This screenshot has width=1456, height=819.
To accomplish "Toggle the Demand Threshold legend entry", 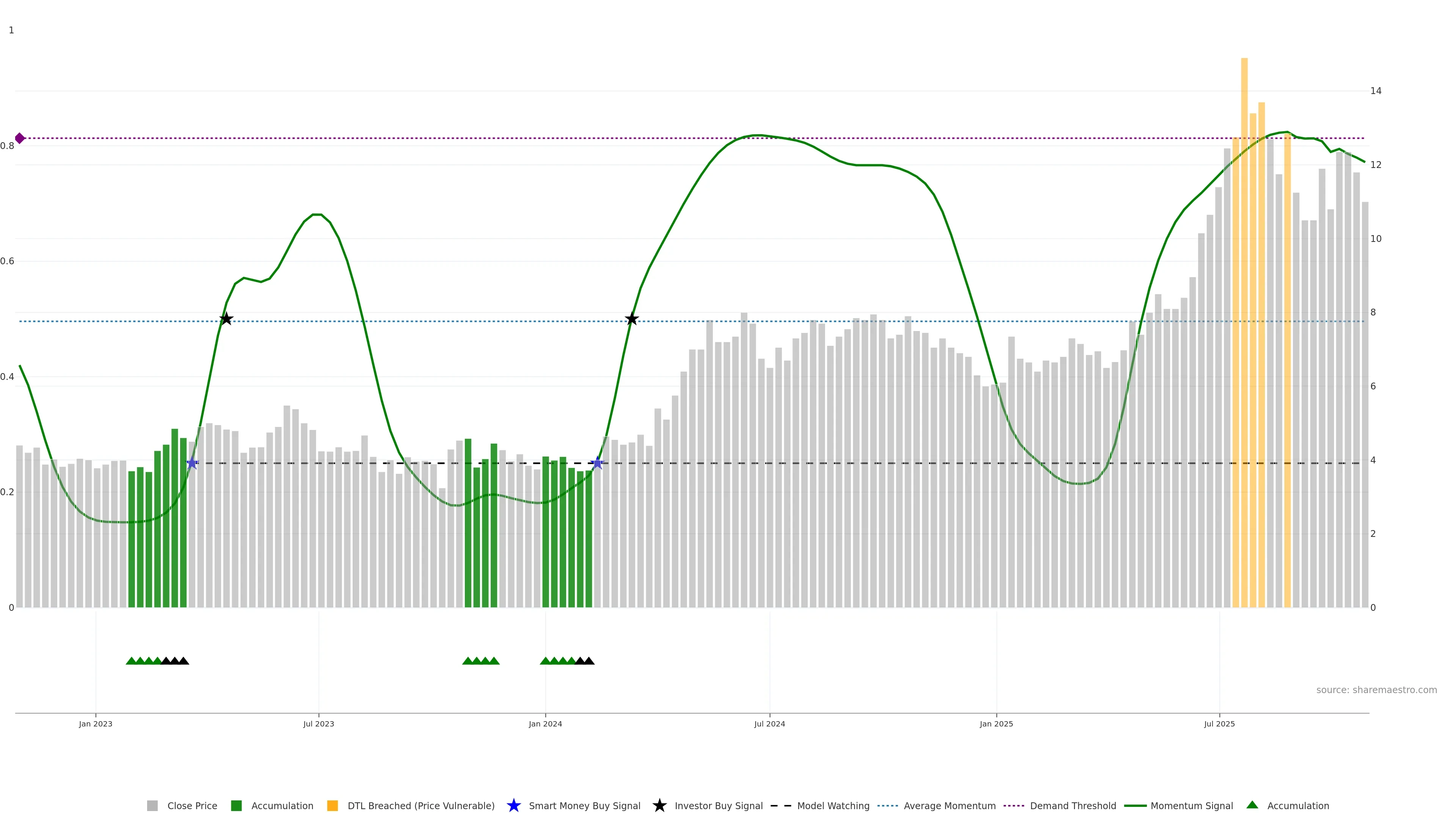I will tap(1072, 805).
